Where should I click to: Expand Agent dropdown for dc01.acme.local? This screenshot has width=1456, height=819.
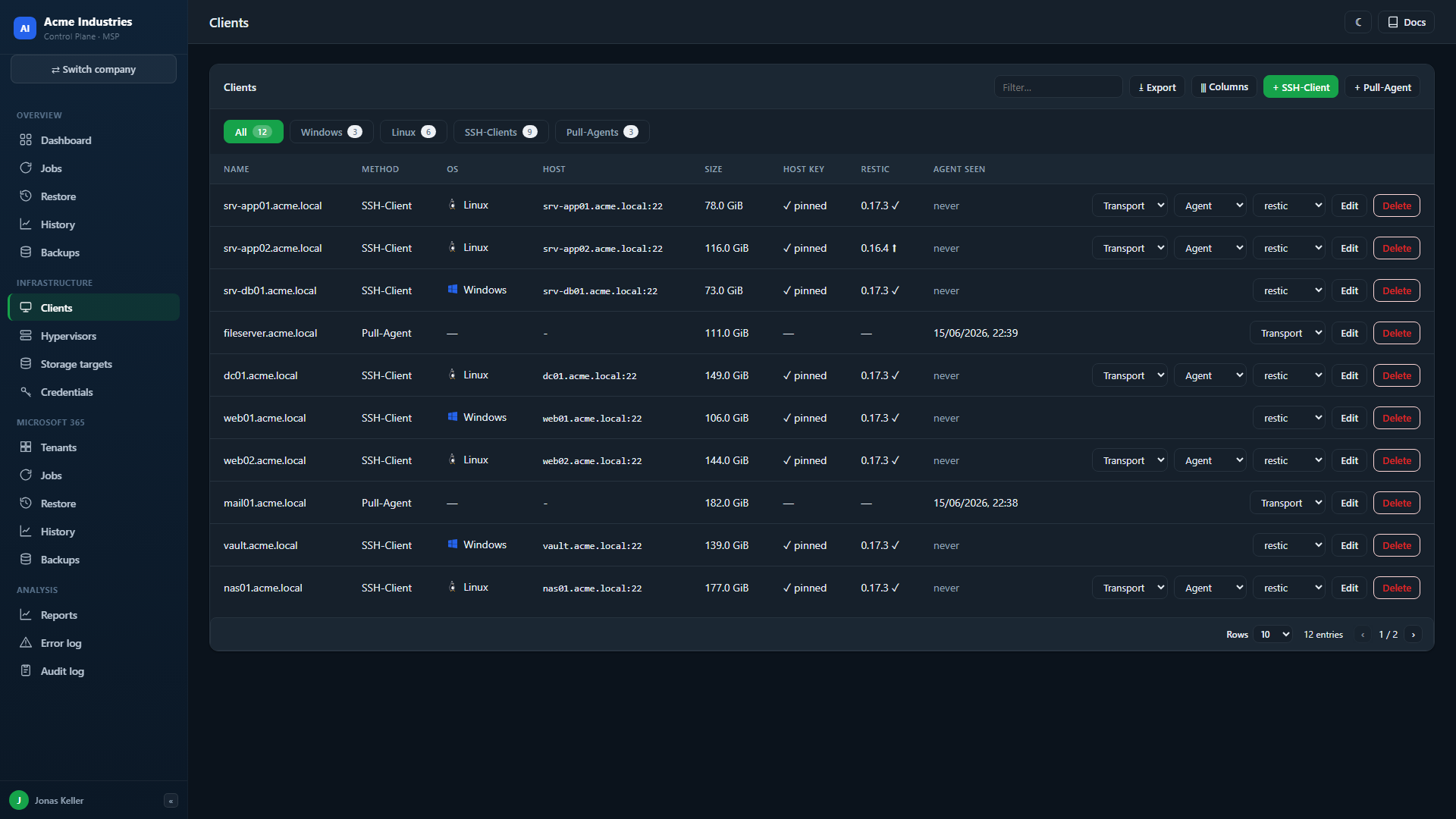click(1210, 375)
